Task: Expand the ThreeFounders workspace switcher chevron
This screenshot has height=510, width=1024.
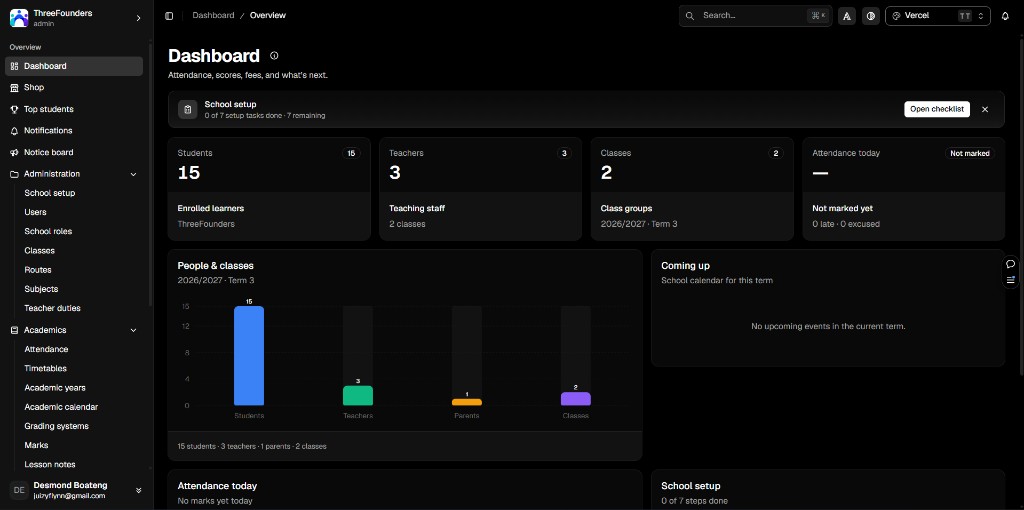Action: pyautogui.click(x=138, y=18)
